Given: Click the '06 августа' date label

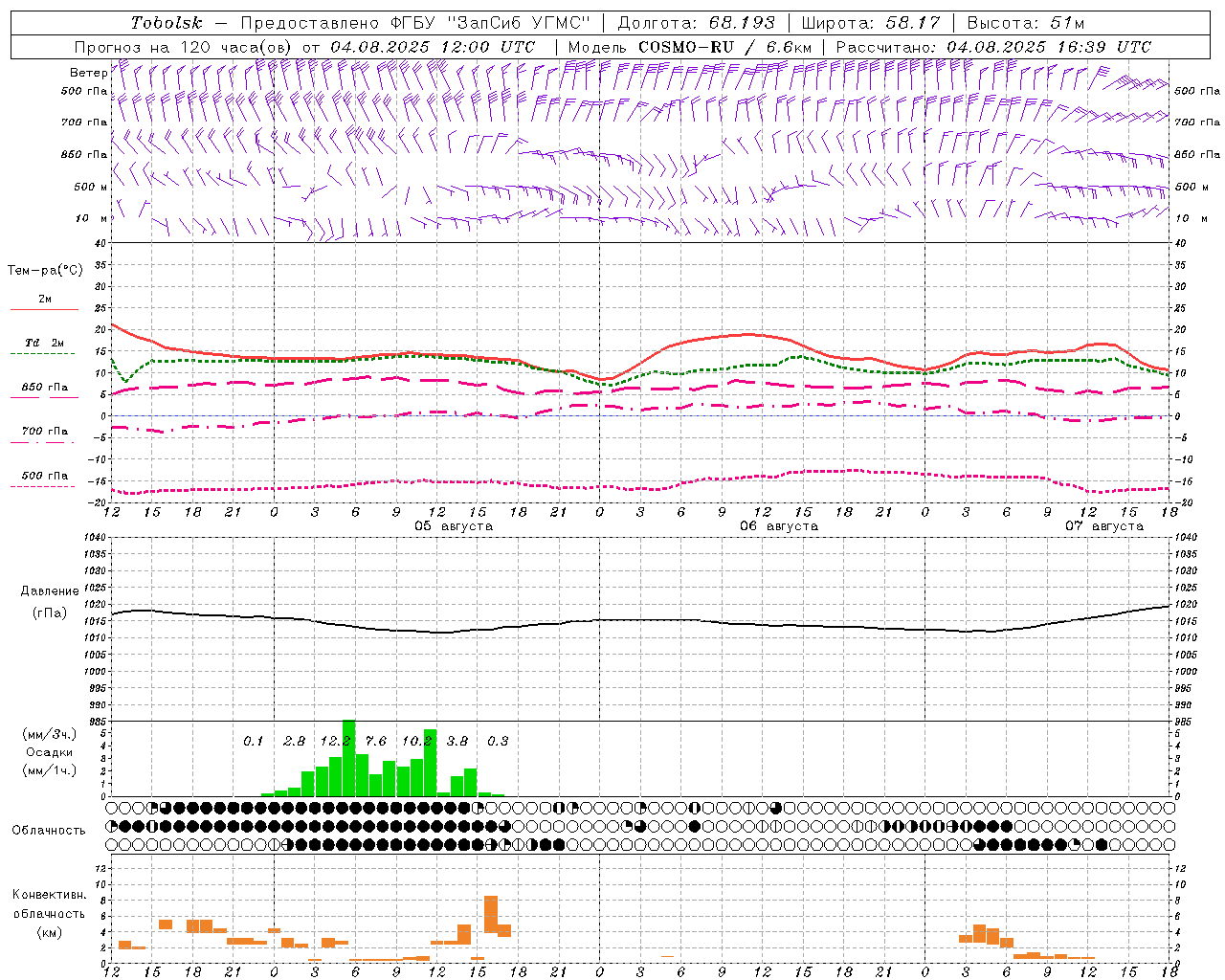Looking at the screenshot, I should 779,526.
